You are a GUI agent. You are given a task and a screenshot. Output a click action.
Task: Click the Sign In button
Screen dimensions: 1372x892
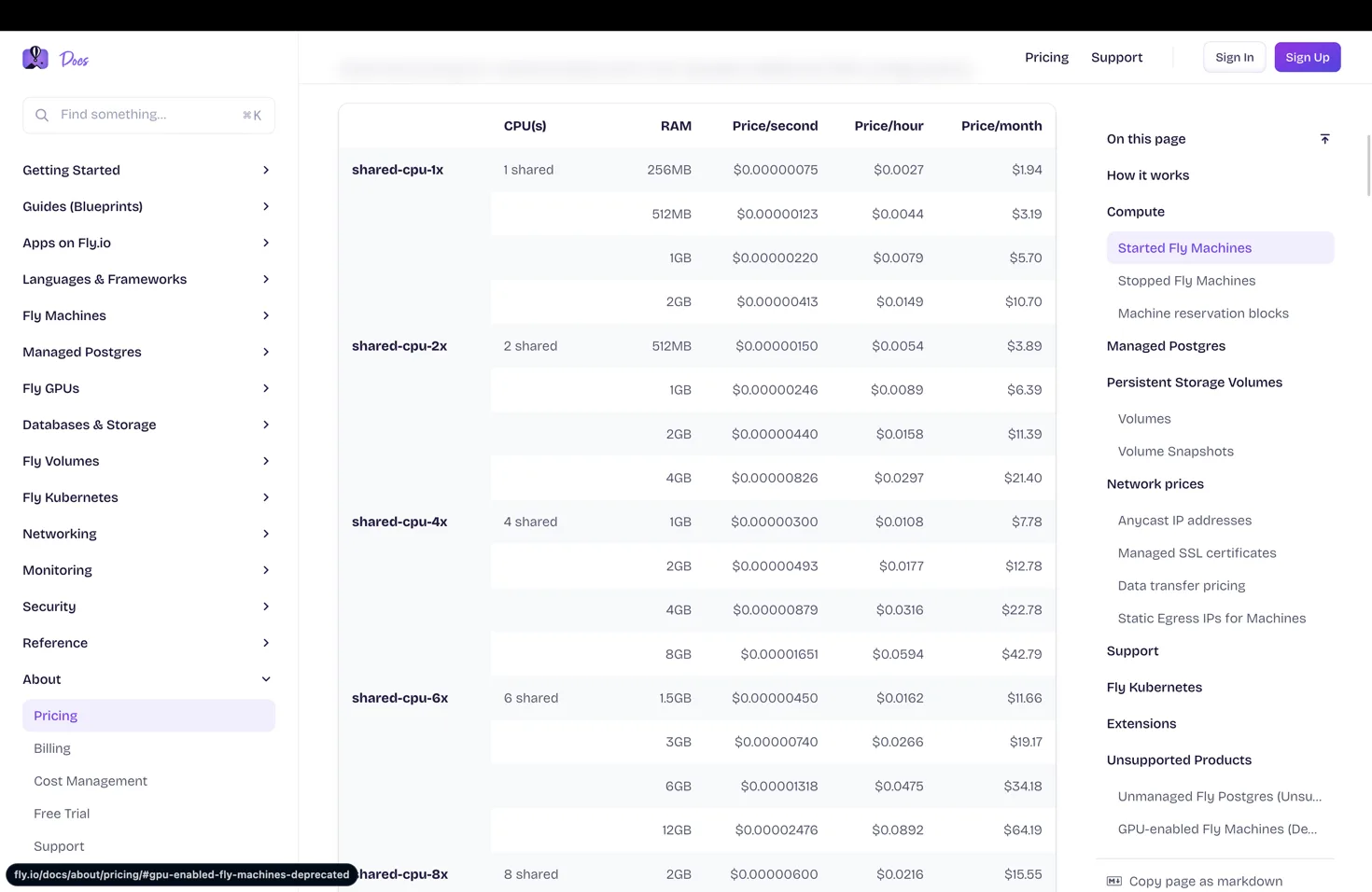pyautogui.click(x=1234, y=57)
